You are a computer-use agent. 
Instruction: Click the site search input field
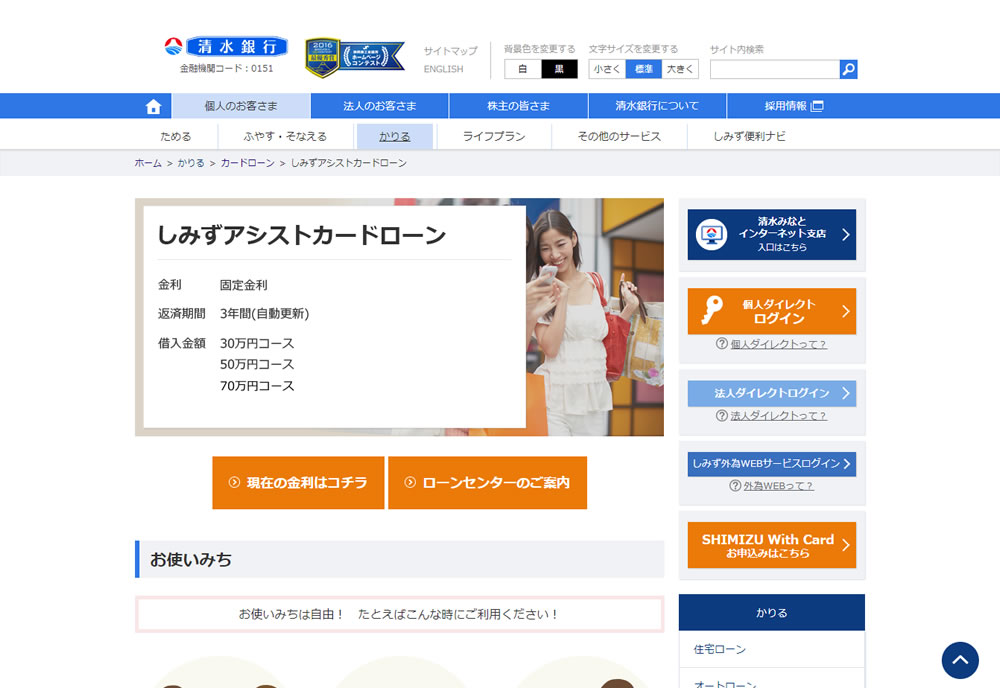(x=775, y=69)
